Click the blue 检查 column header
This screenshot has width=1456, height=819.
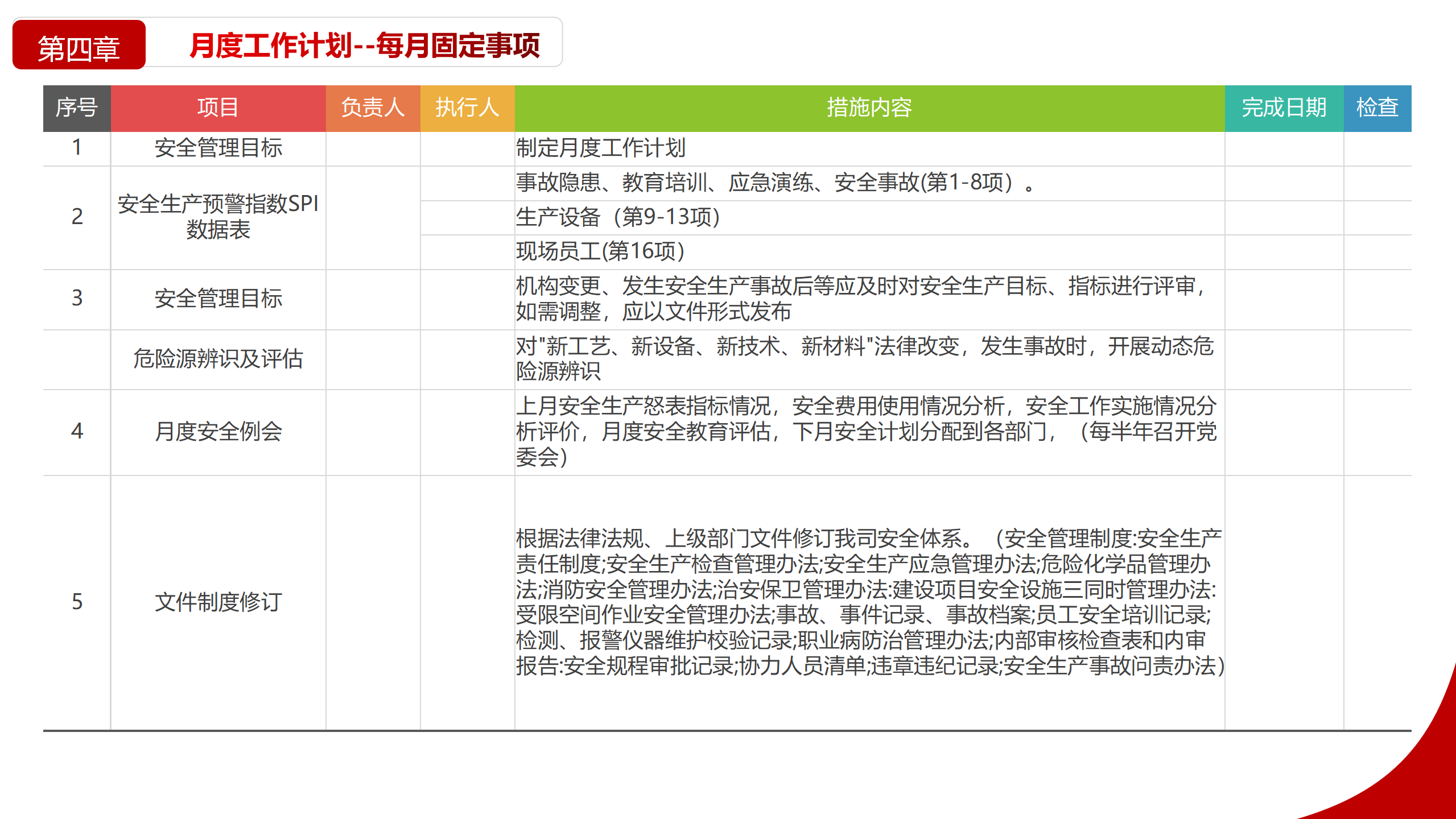[1377, 108]
